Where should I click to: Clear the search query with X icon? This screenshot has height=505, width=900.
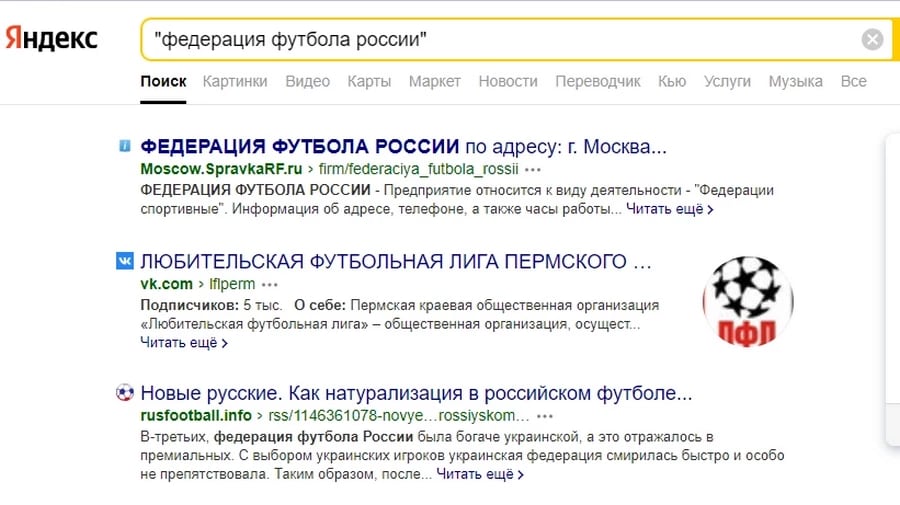coord(872,39)
